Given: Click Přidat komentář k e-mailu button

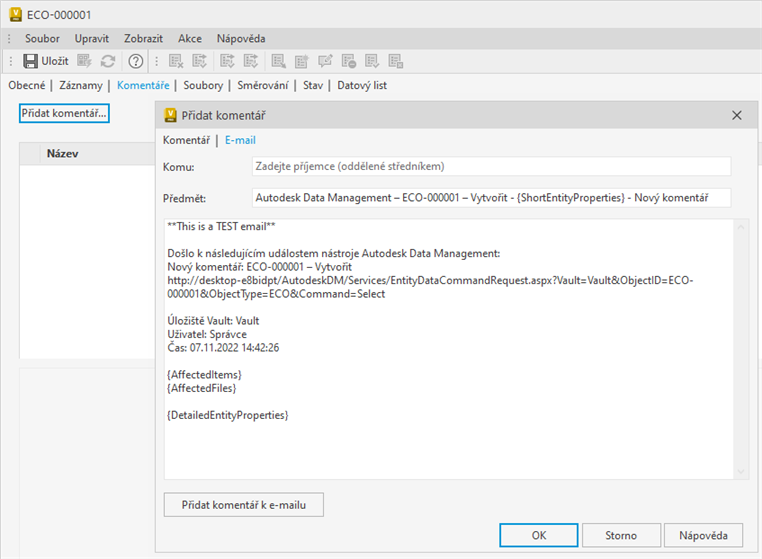Looking at the screenshot, I should pyautogui.click(x=243, y=505).
